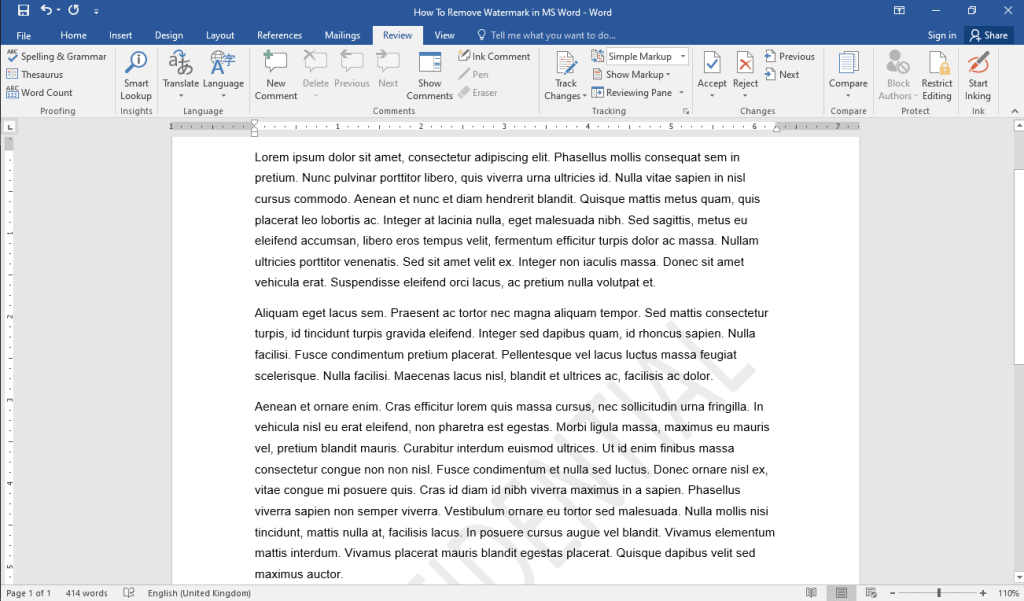Viewport: 1024px width, 601px height.
Task: Switch to Web Layout view
Action: [871, 593]
